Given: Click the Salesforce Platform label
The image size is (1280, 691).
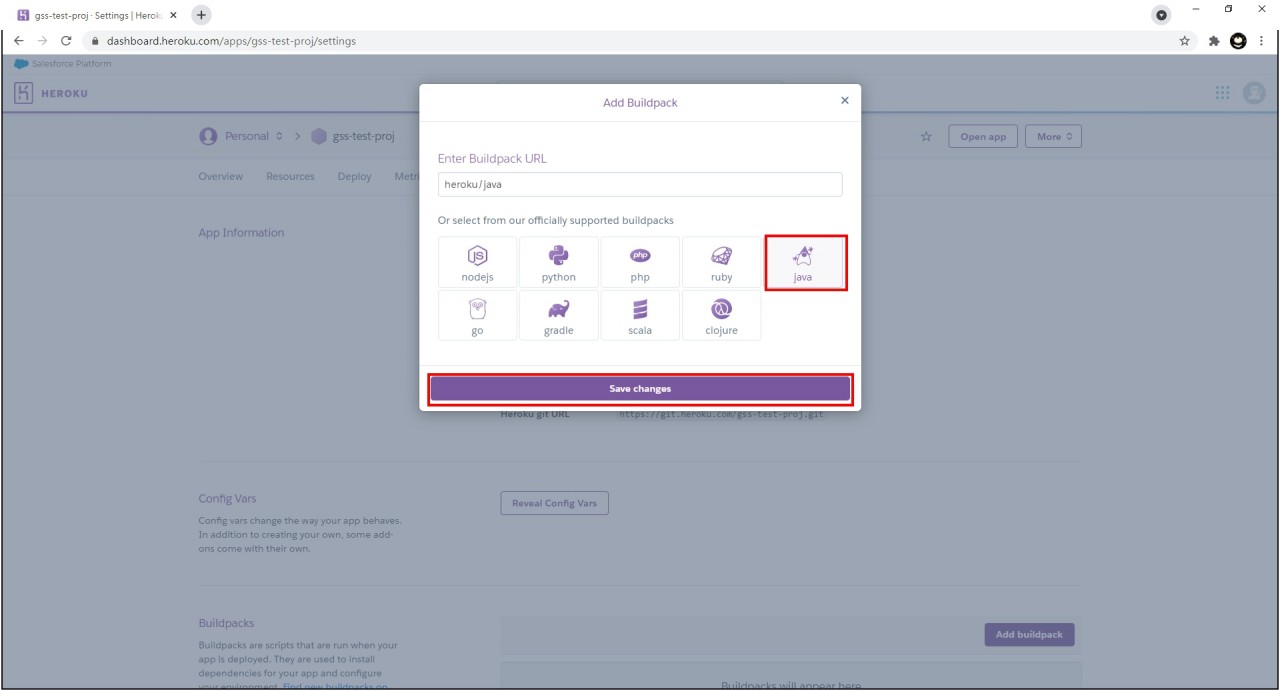Looking at the screenshot, I should point(71,64).
